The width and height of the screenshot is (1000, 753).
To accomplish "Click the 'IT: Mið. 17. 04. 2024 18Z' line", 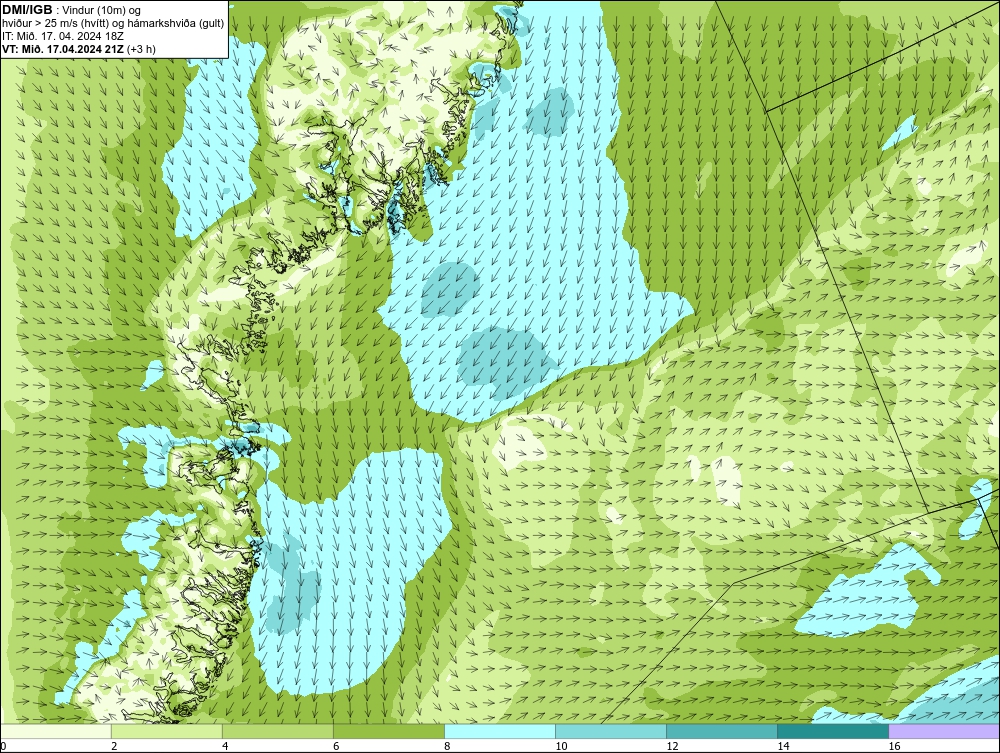I will 63,36.
